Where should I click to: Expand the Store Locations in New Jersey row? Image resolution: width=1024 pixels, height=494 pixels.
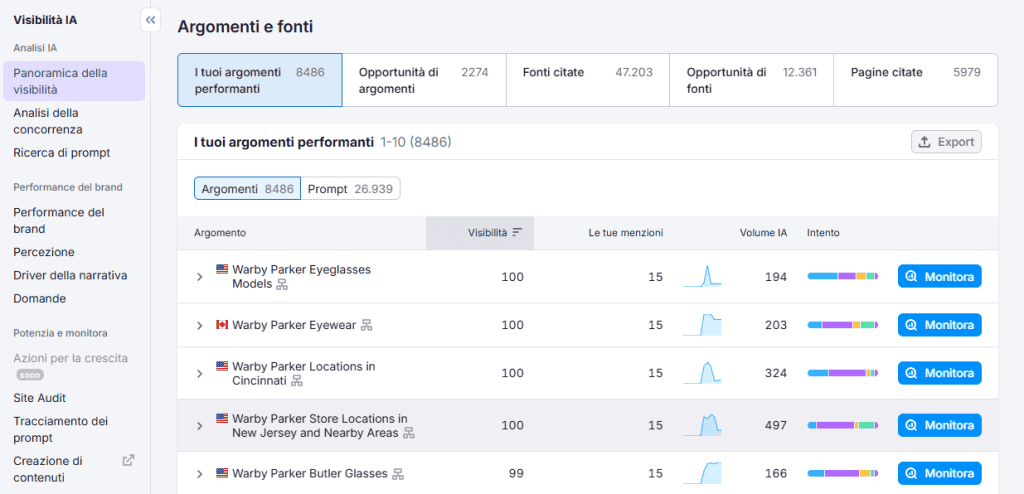(x=200, y=426)
